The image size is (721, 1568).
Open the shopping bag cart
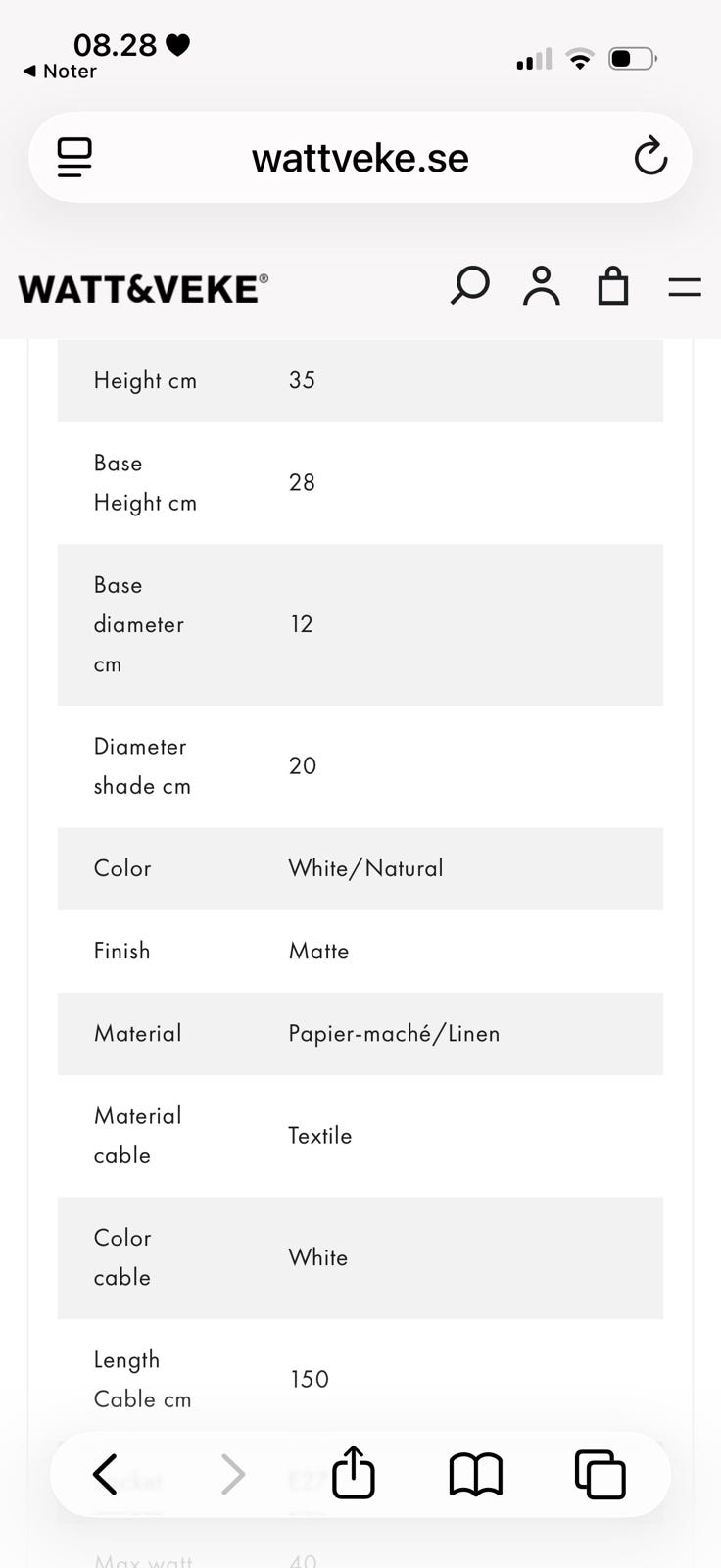(x=613, y=286)
